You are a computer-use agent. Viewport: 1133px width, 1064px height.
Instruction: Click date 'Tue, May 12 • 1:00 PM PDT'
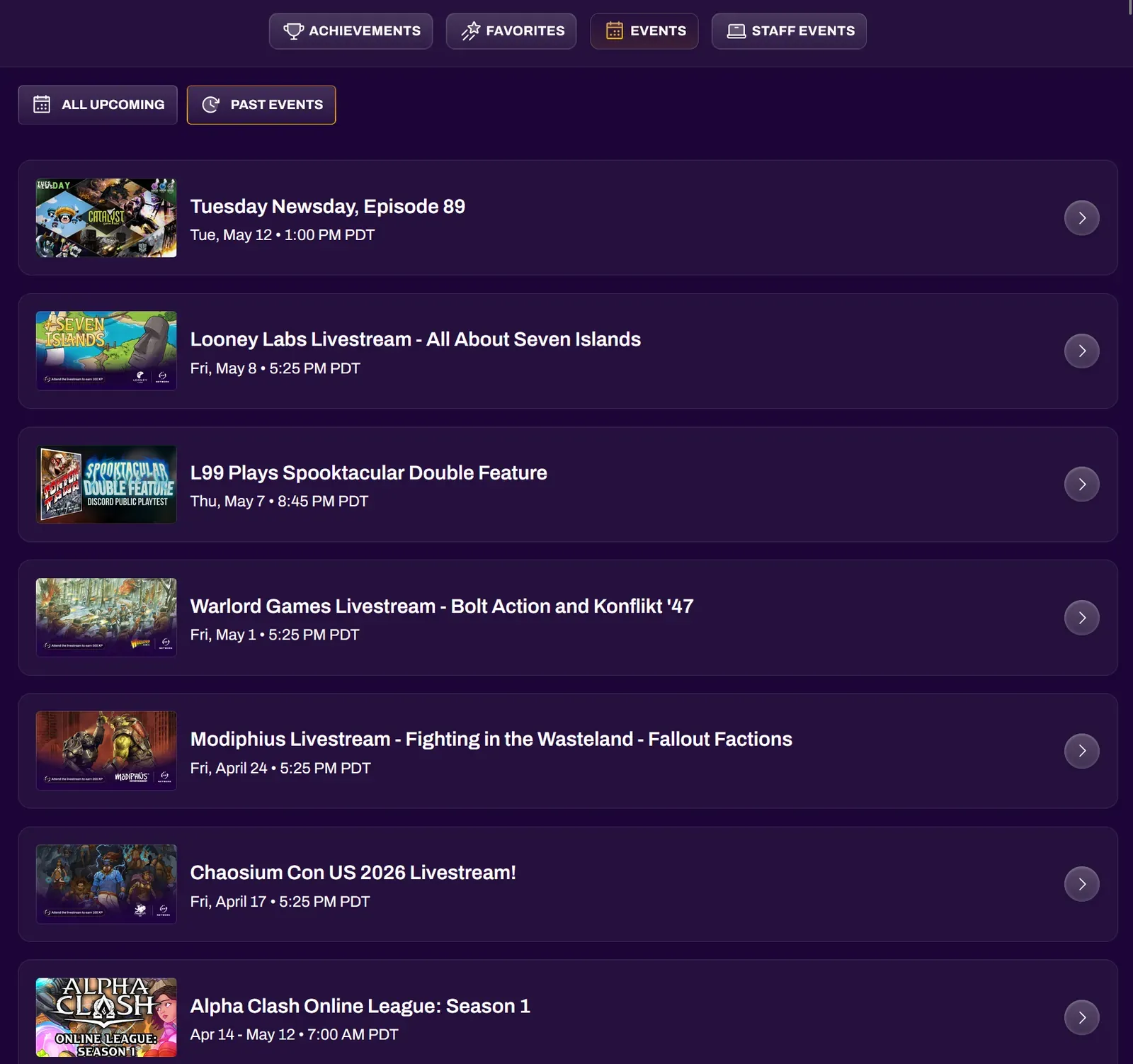click(283, 235)
